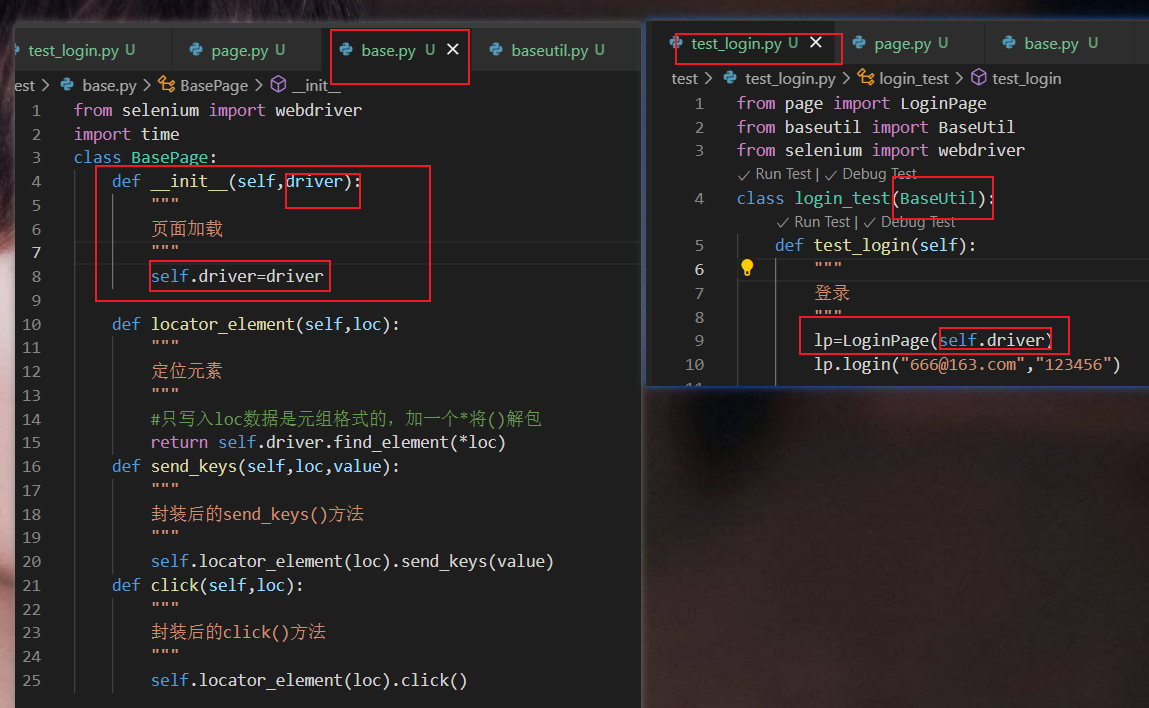Viewport: 1149px width, 708px height.
Task: Click Run Test above class login_test
Action: click(x=775, y=174)
